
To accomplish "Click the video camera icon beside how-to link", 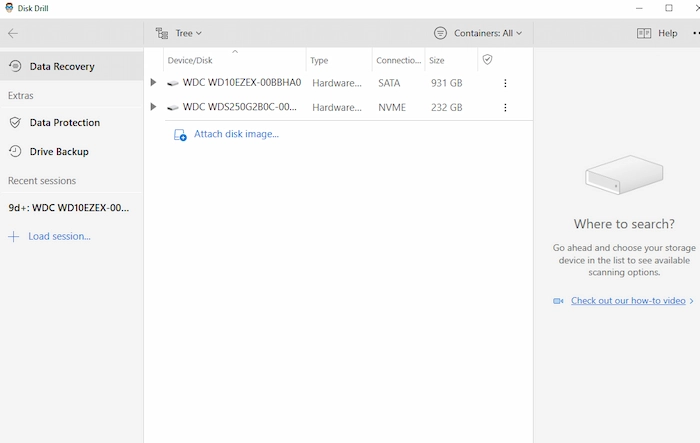I will point(558,301).
